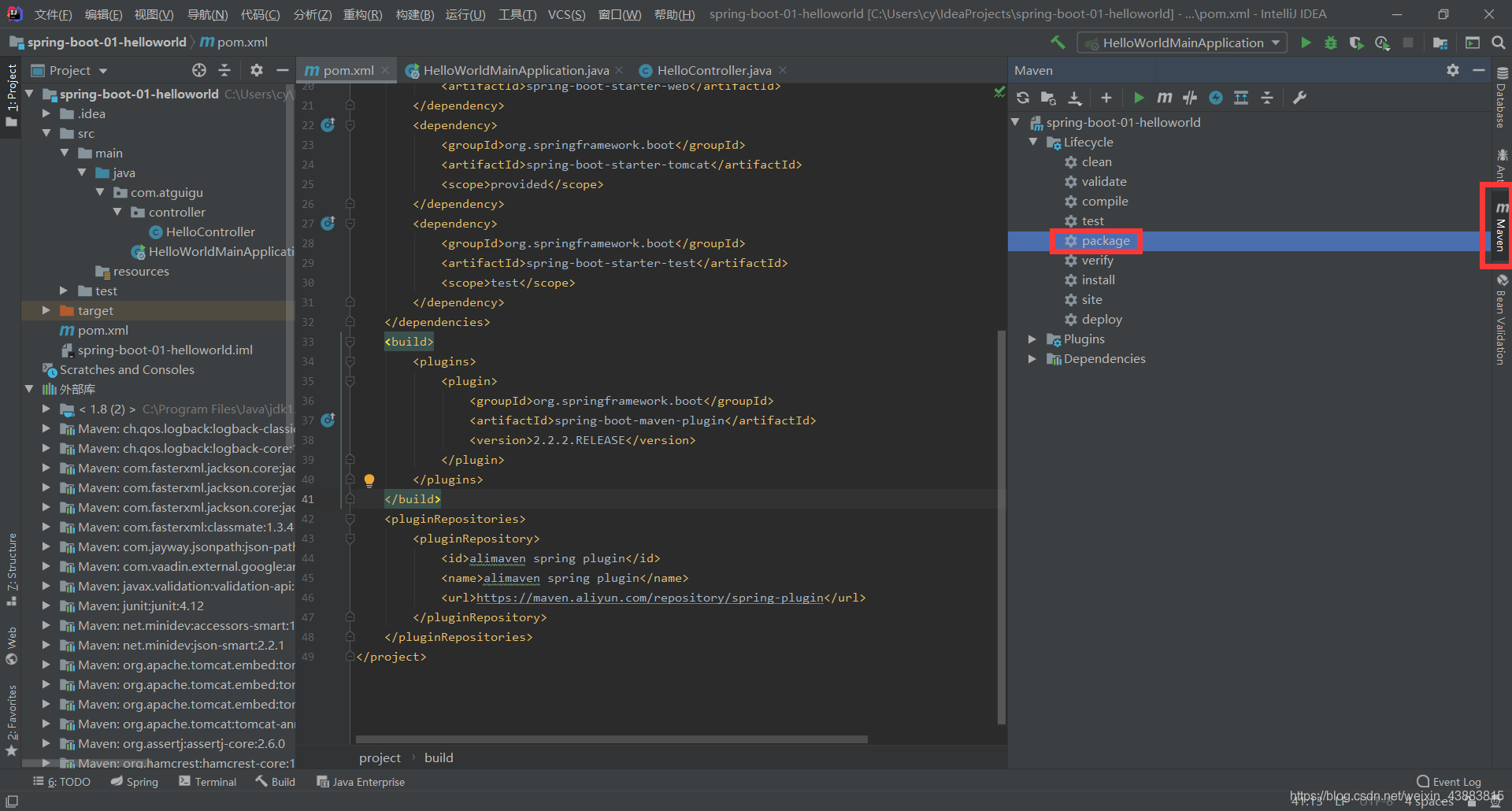1512x811 pixels.
Task: Click the gutter icon on line 37
Action: 328,420
